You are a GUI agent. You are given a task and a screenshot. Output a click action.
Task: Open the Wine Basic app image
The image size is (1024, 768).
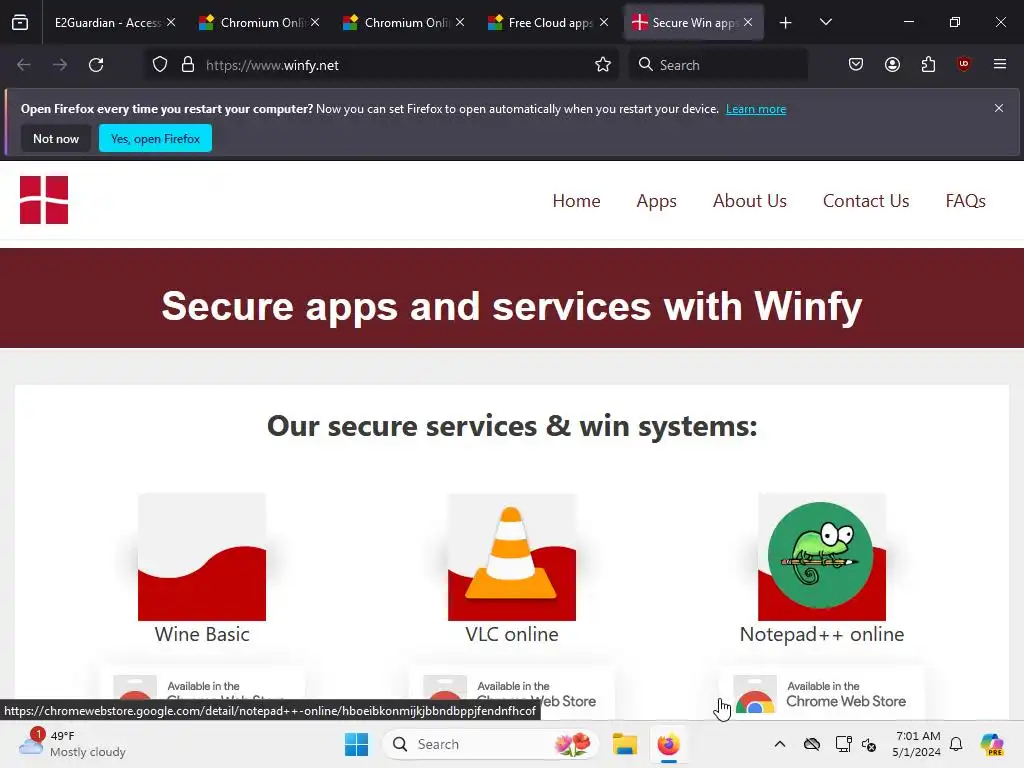tap(202, 557)
